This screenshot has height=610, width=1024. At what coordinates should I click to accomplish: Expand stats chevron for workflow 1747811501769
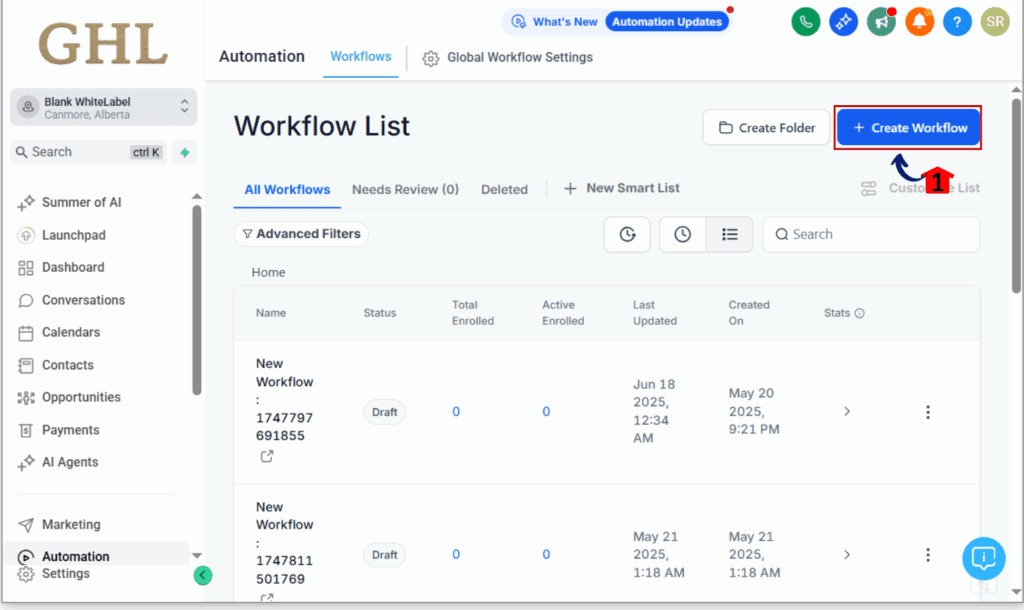pyautogui.click(x=846, y=554)
